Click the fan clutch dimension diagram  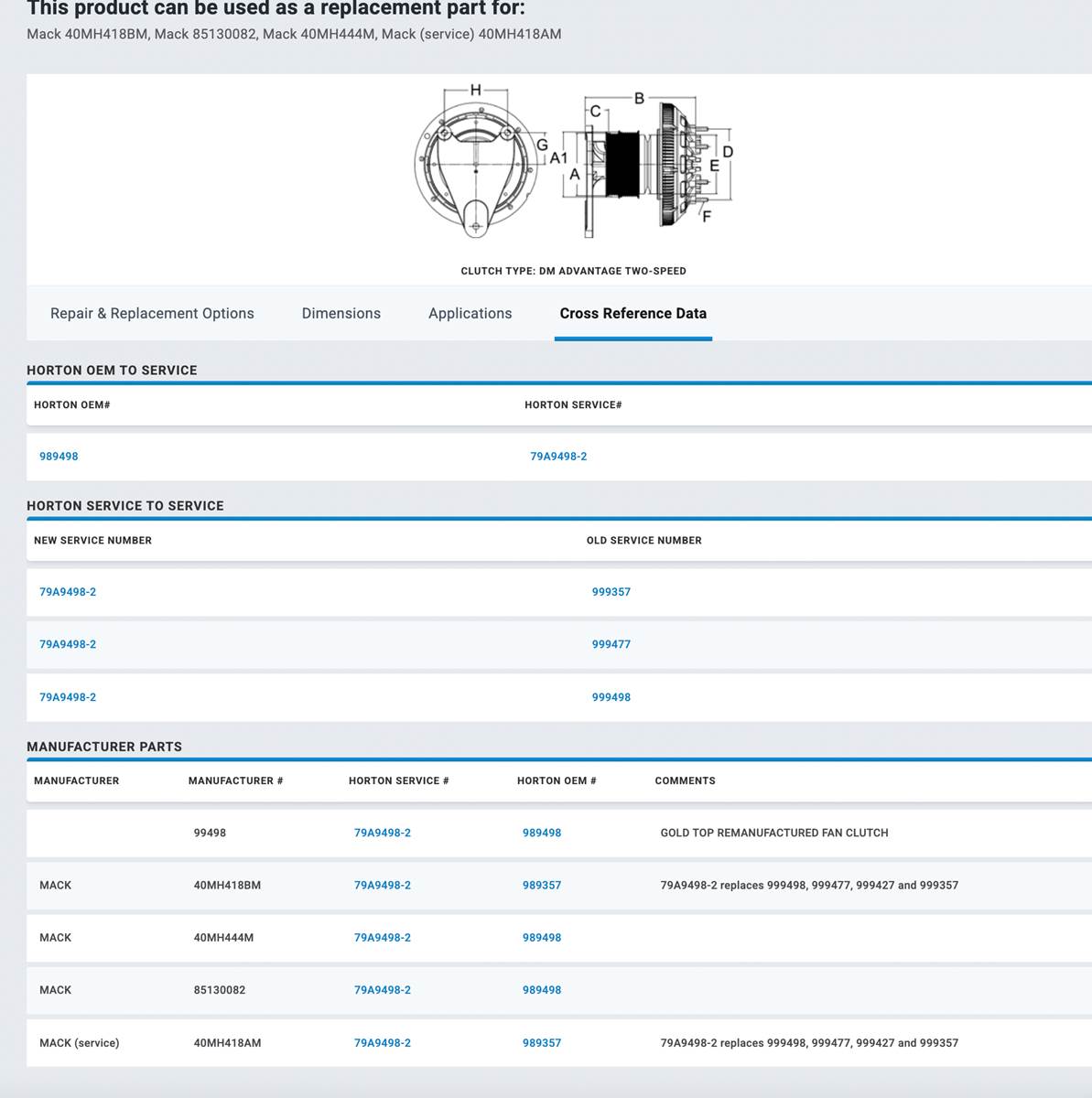point(573,165)
